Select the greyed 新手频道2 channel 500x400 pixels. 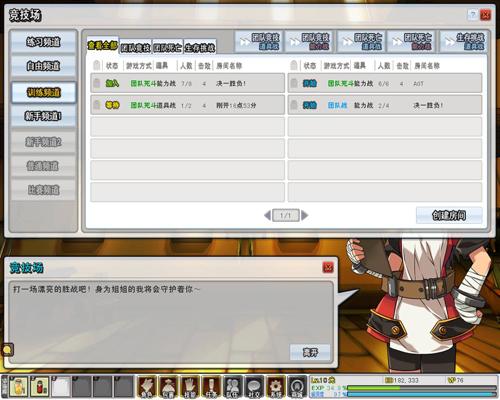point(43,142)
